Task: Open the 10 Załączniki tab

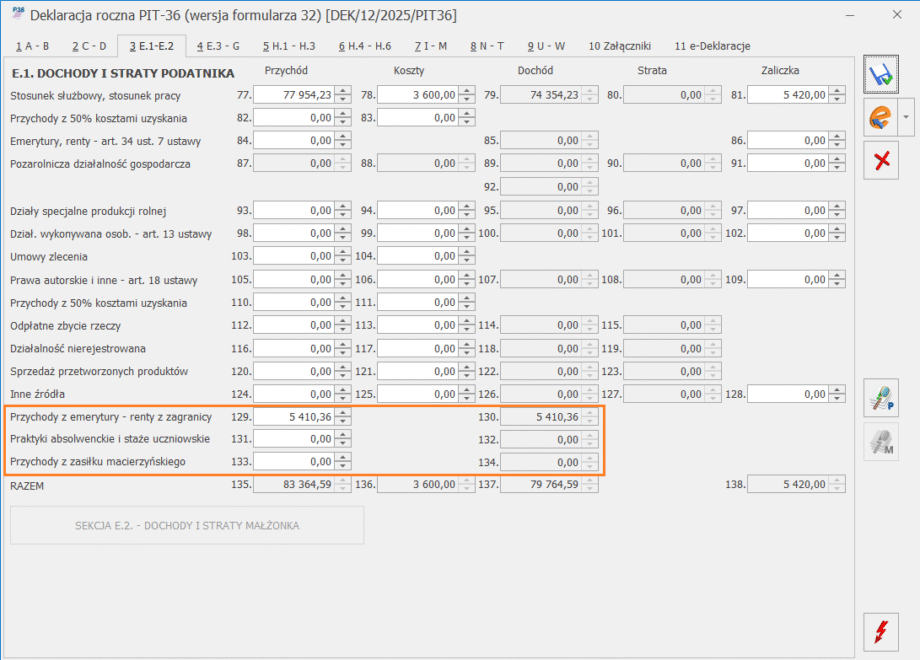Action: pyautogui.click(x=620, y=46)
